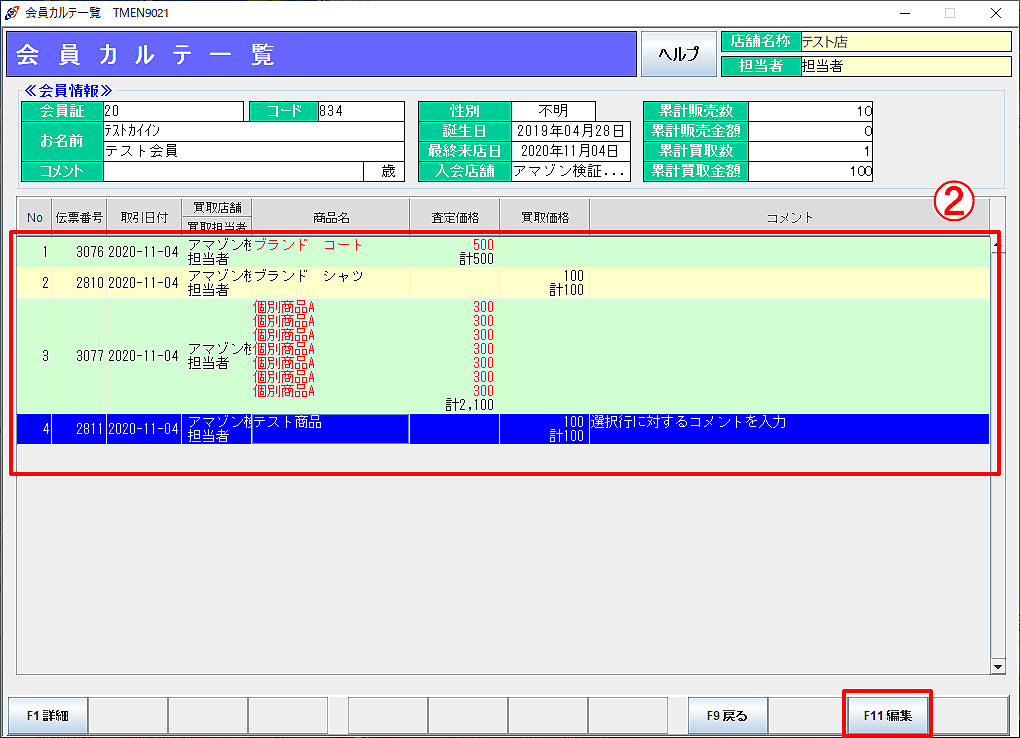
Task: Click the 買取価格 column header
Action: (545, 217)
